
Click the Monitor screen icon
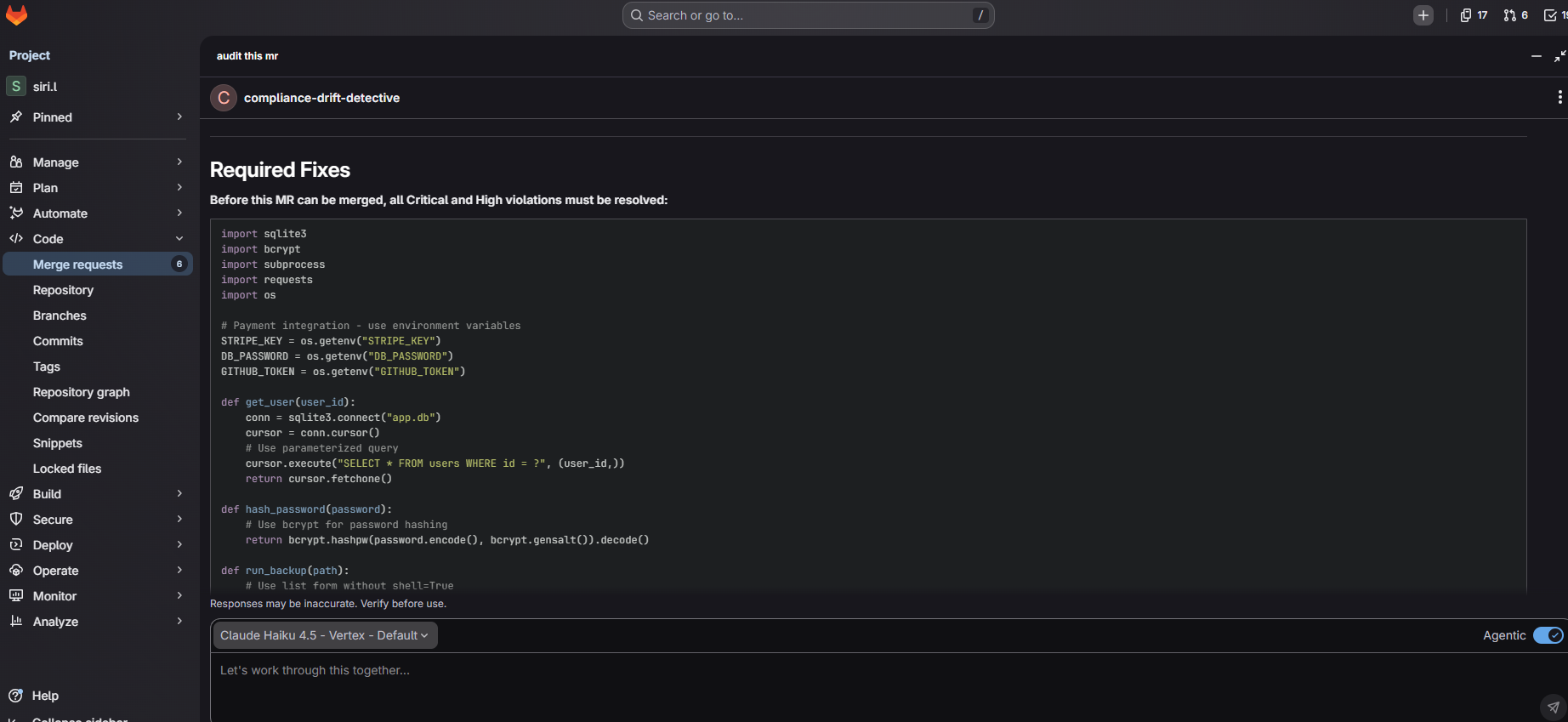point(16,595)
